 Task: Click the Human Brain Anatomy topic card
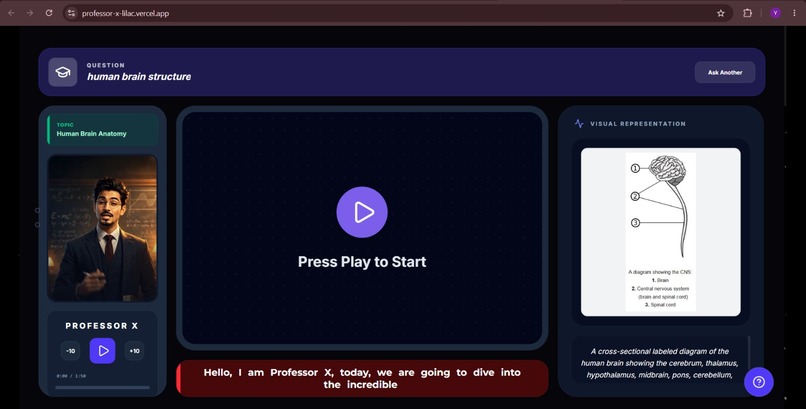click(x=103, y=129)
